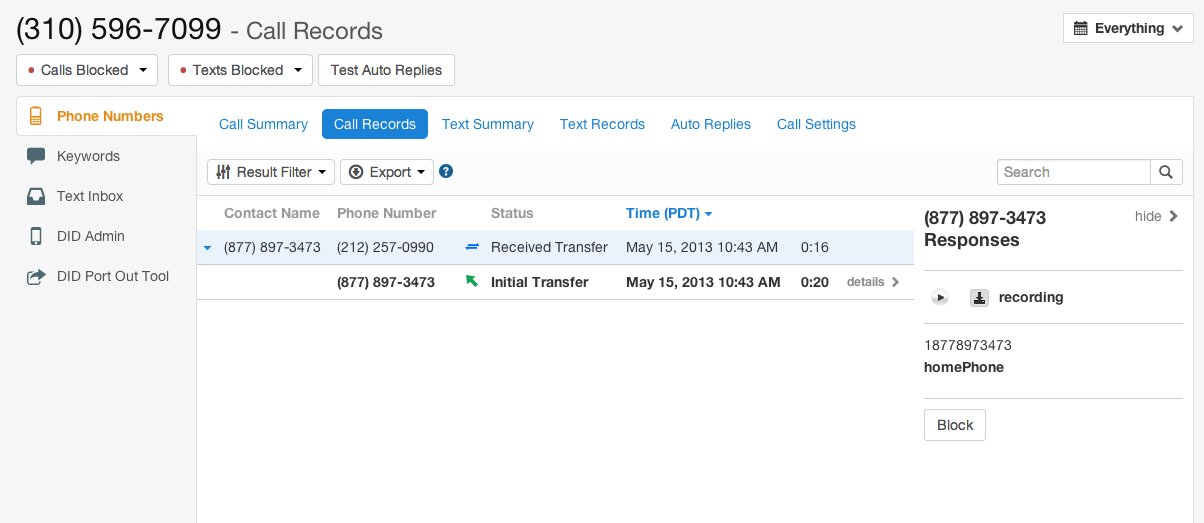
Task: Switch to the Call Summary tab
Action: (x=263, y=124)
